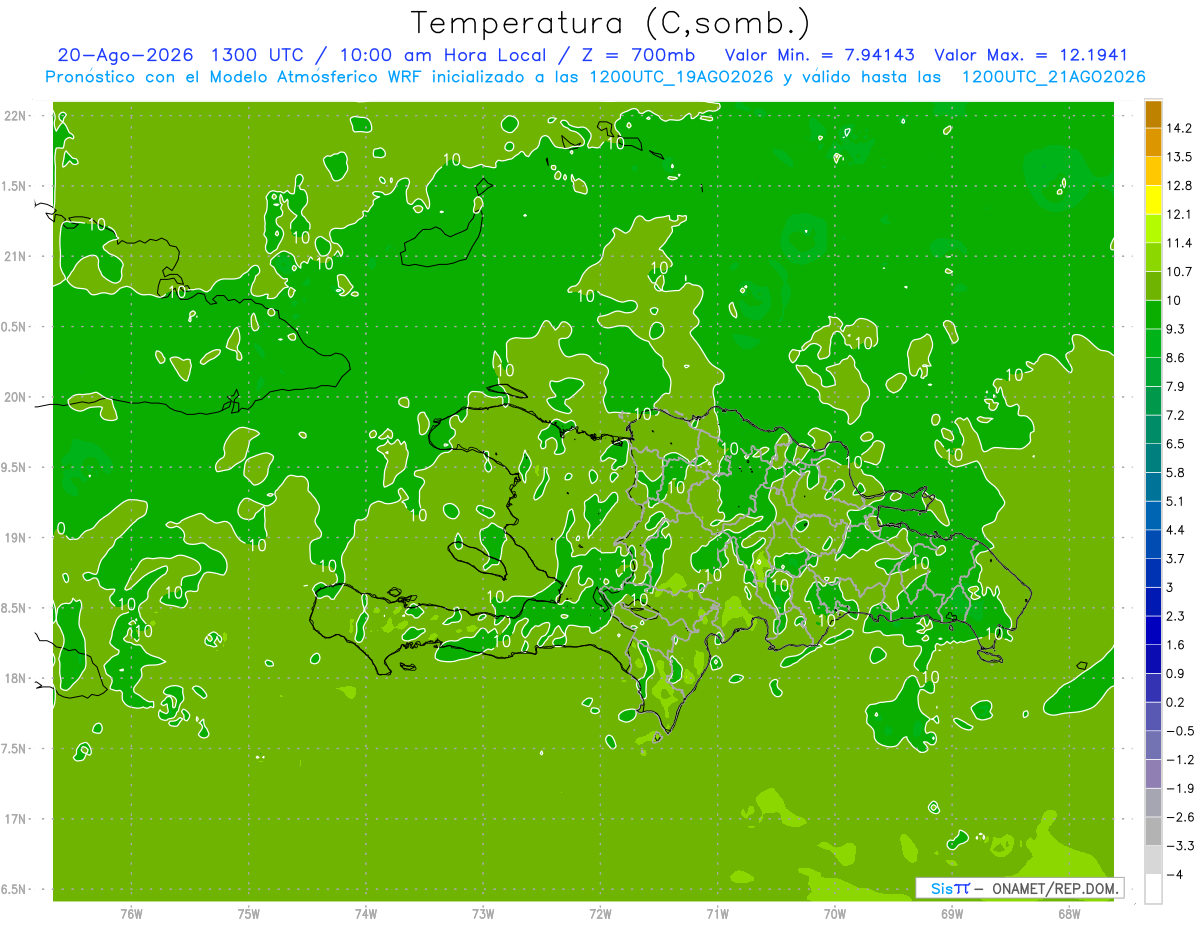
Task: Click the colorbar value '0.9'
Action: pyautogui.click(x=1176, y=674)
